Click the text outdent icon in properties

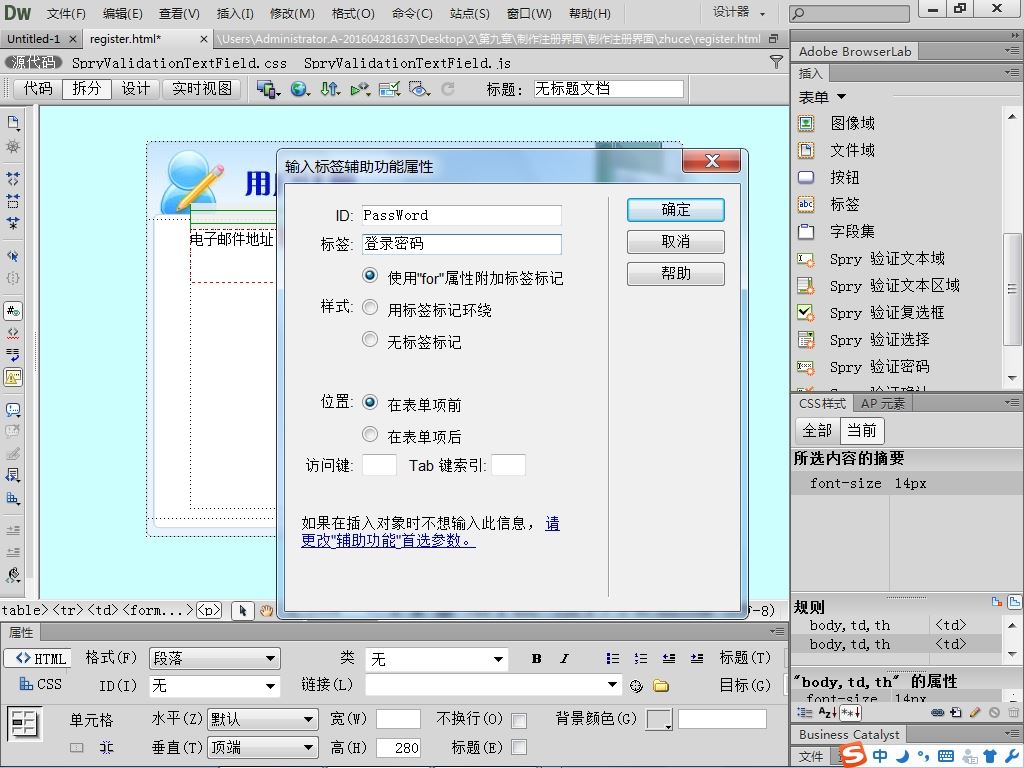pyautogui.click(x=669, y=658)
